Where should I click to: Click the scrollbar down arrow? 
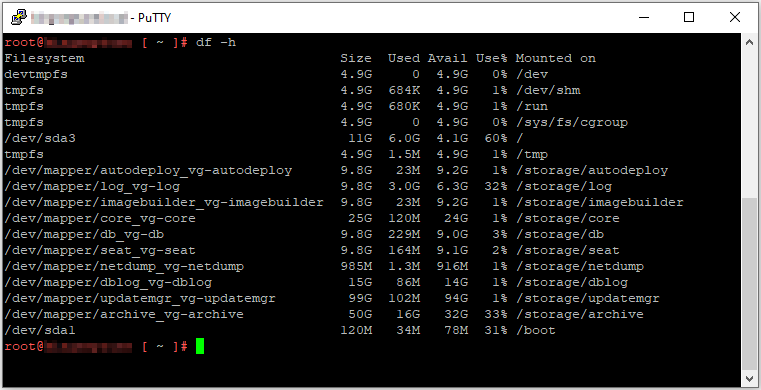click(749, 378)
